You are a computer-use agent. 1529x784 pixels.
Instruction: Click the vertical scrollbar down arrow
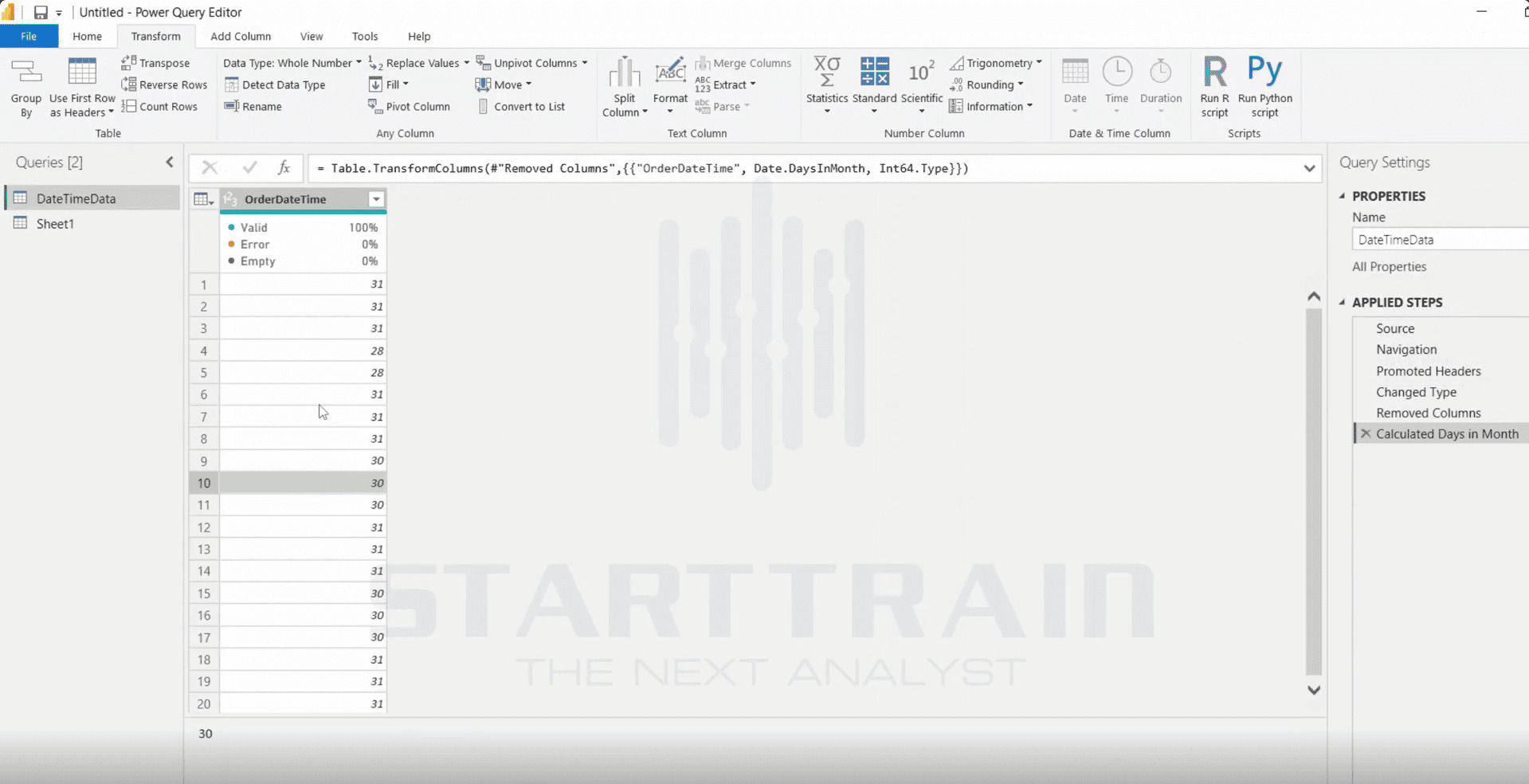[1314, 690]
